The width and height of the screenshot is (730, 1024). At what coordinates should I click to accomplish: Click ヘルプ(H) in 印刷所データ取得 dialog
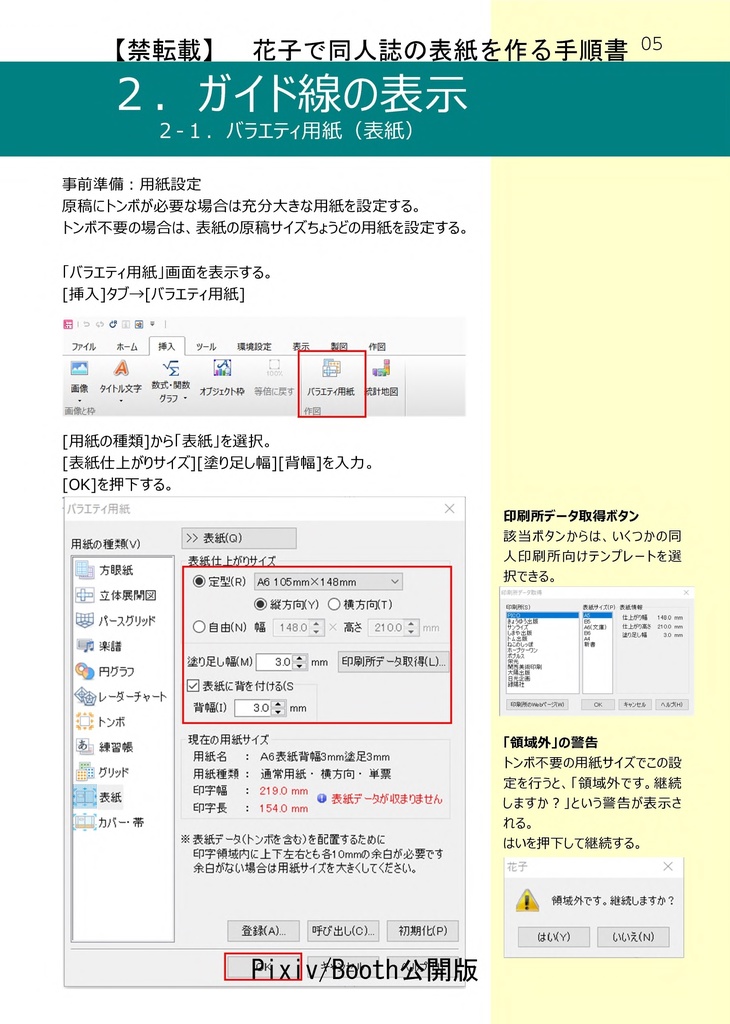tap(672, 705)
